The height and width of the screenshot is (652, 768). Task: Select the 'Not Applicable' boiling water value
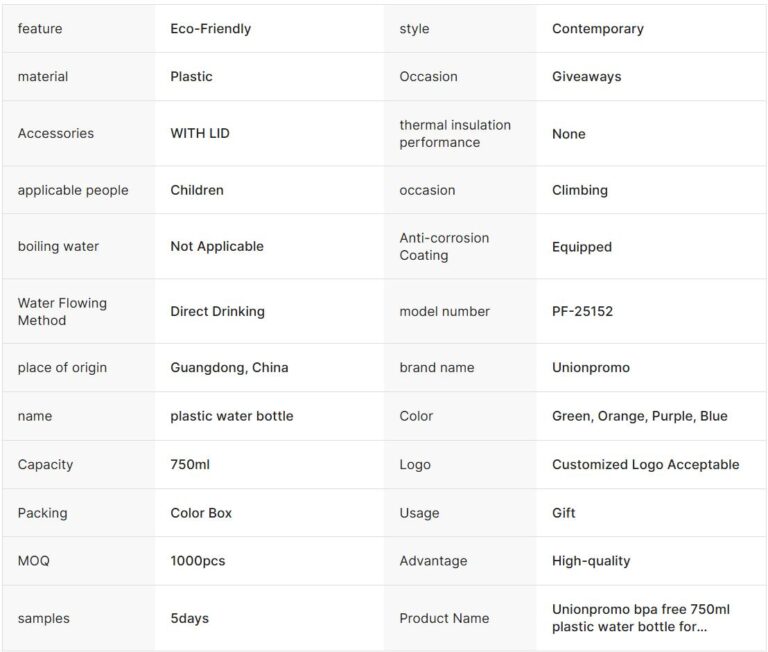(216, 246)
